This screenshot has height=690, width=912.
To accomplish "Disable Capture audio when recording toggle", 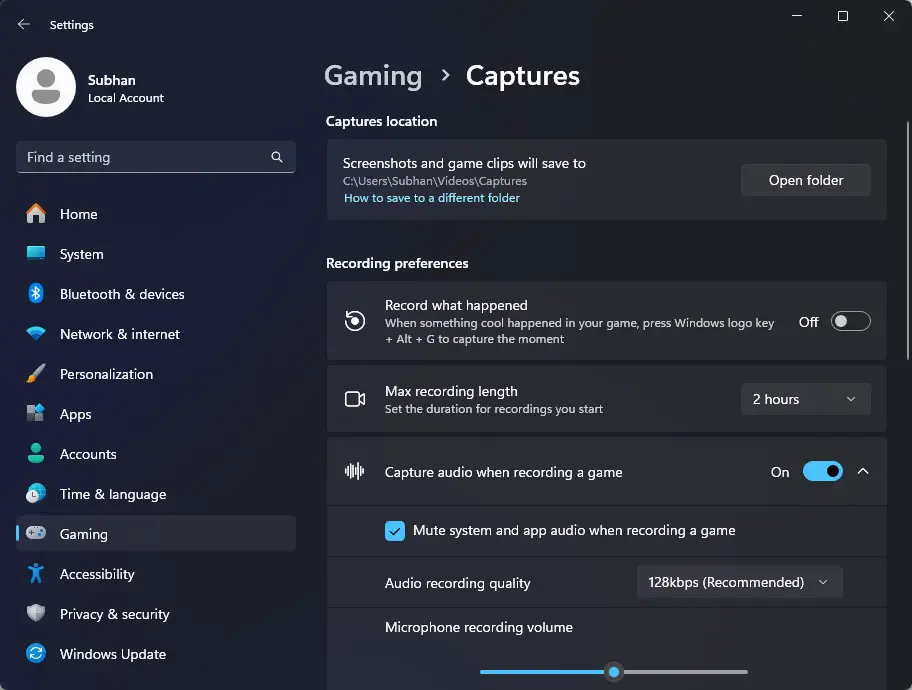I will point(822,471).
